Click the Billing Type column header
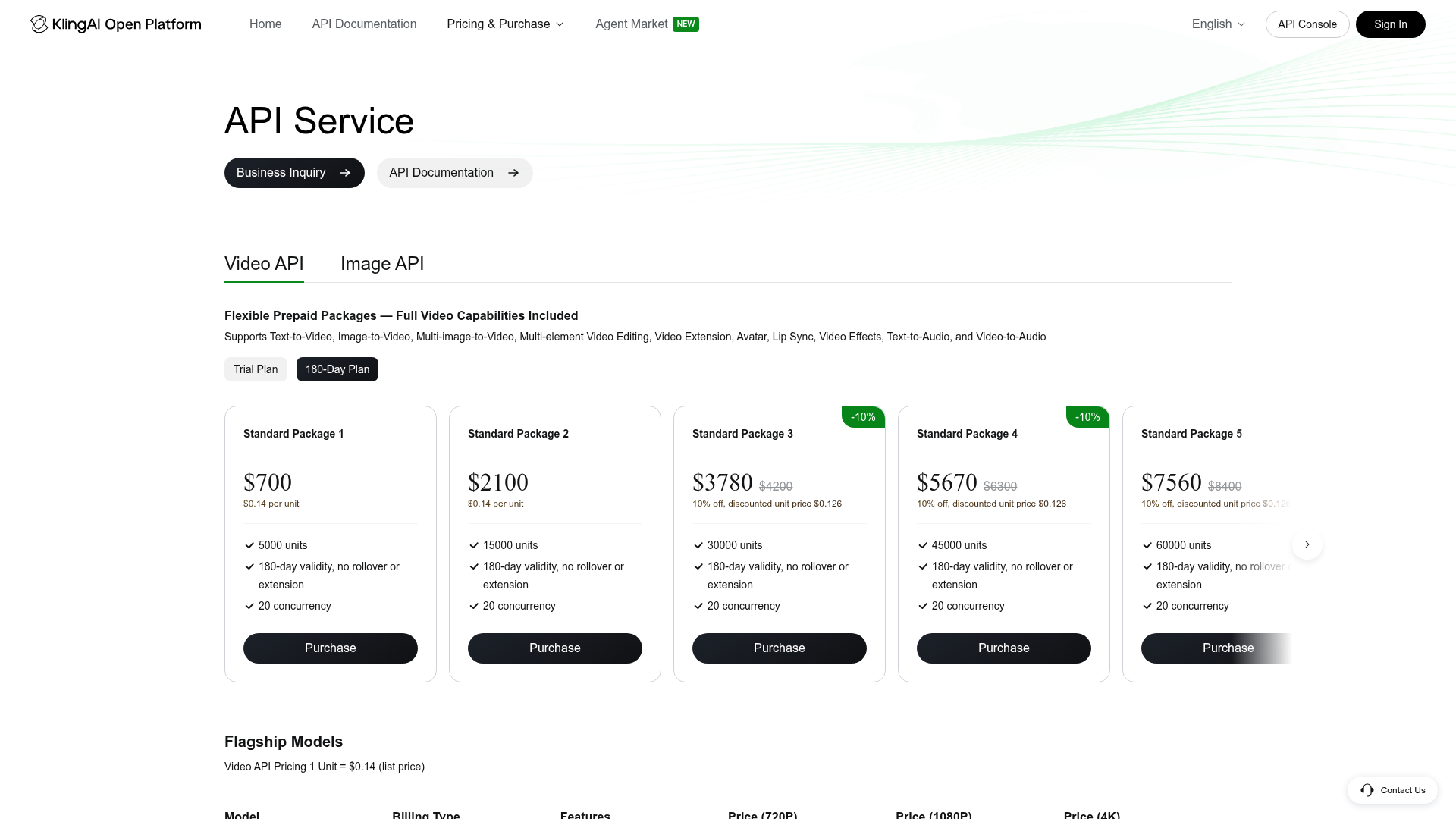Image resolution: width=1456 pixels, height=819 pixels. [426, 815]
